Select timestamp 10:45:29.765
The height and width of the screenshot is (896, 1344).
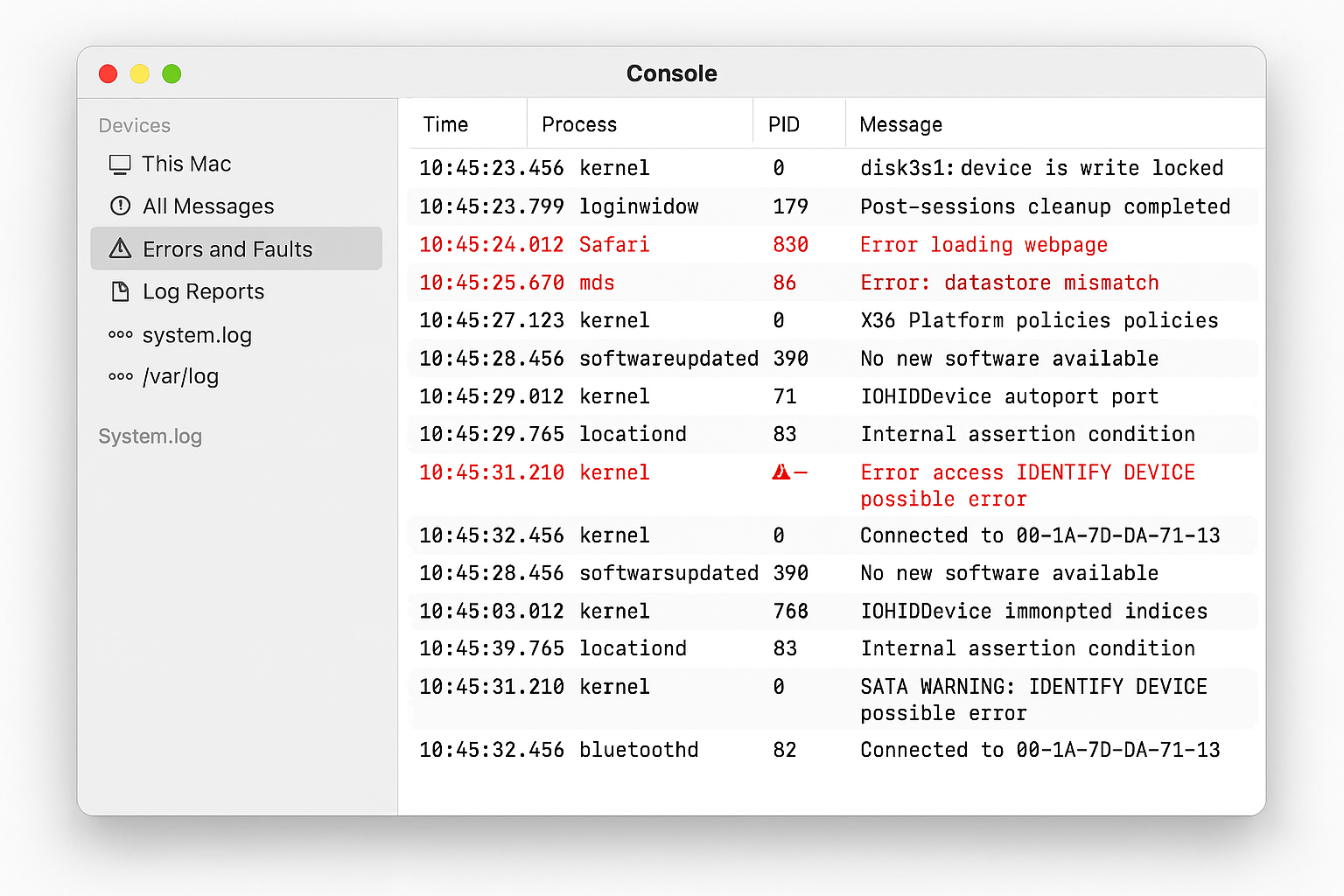tap(492, 434)
